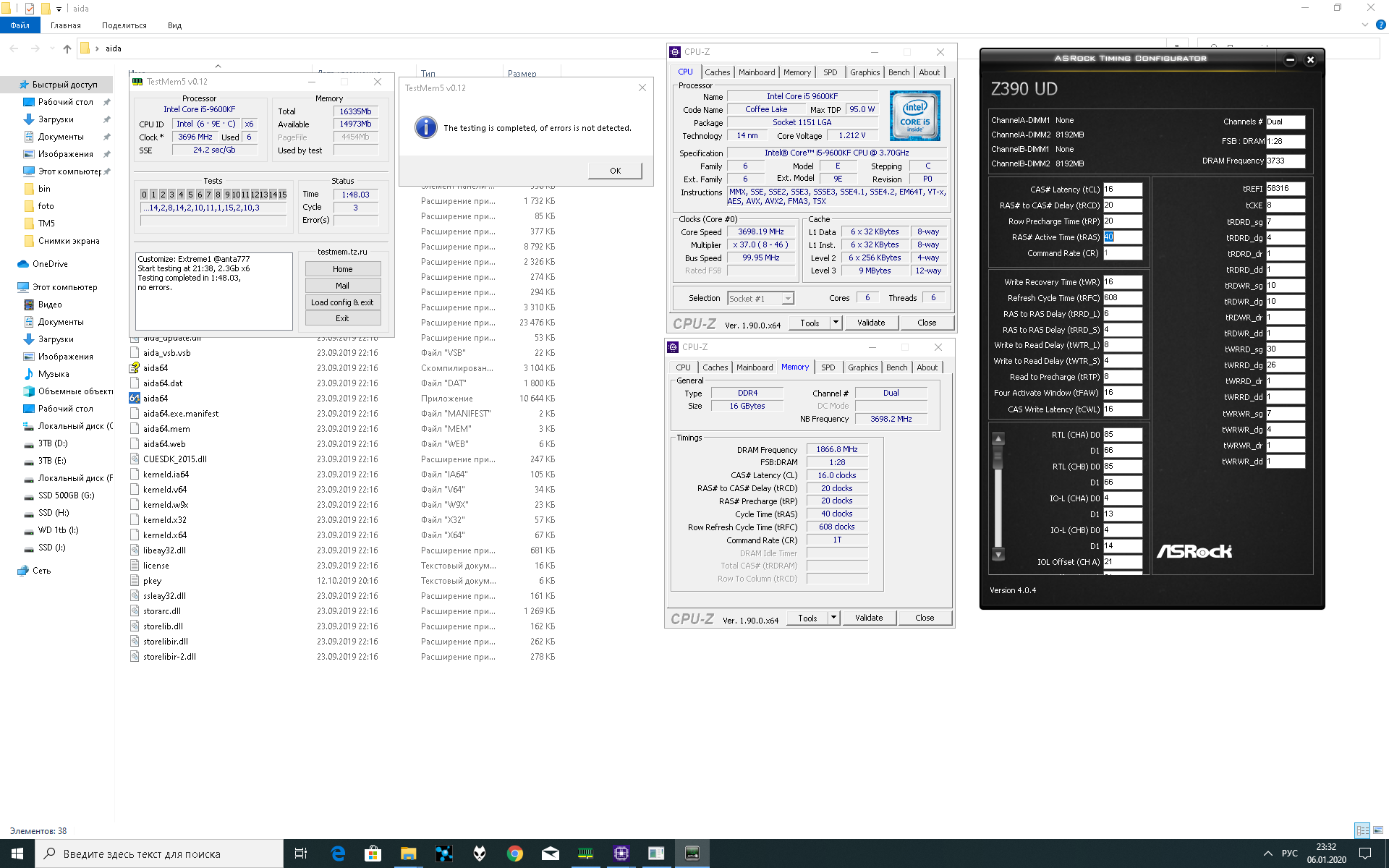The height and width of the screenshot is (868, 1389).
Task: Click Load config & exit button
Action: click(342, 302)
